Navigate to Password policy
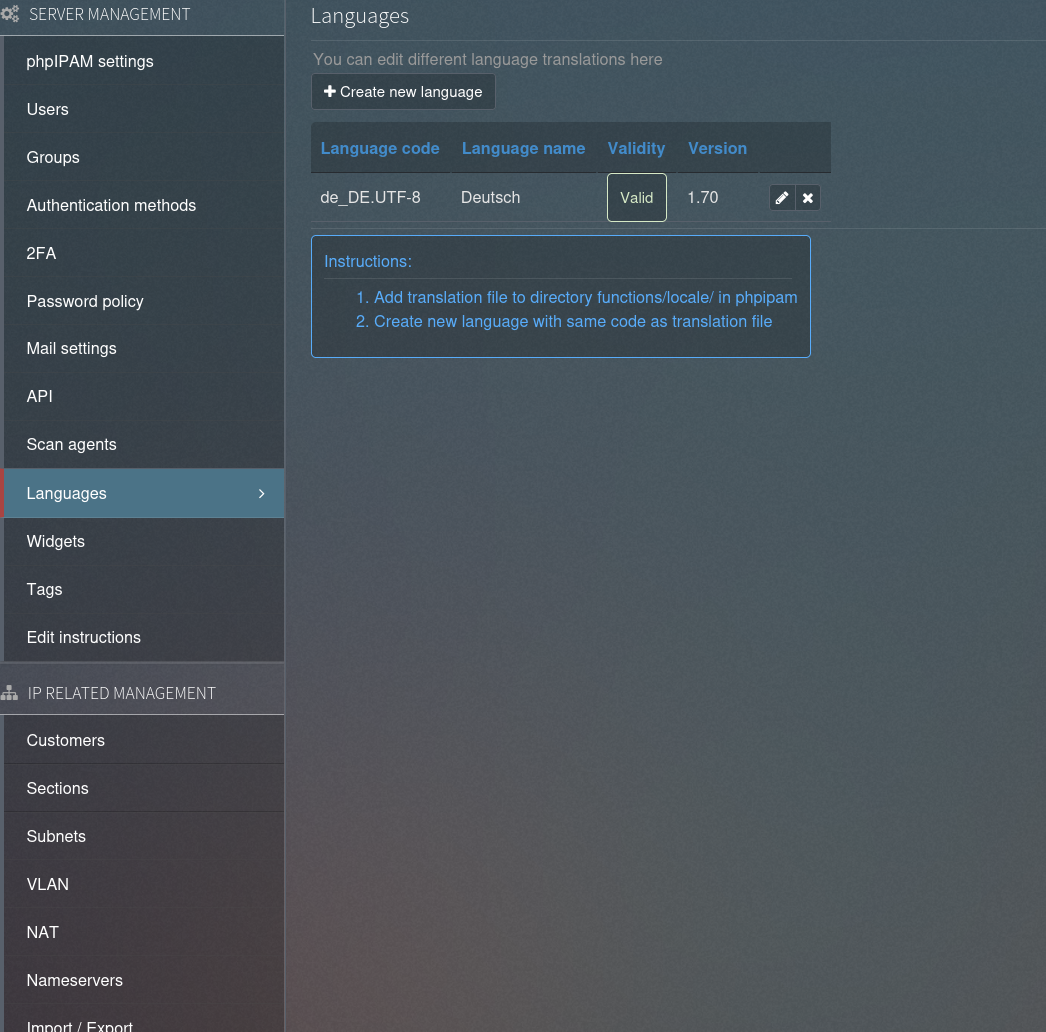The width and height of the screenshot is (1046, 1032). coord(85,302)
